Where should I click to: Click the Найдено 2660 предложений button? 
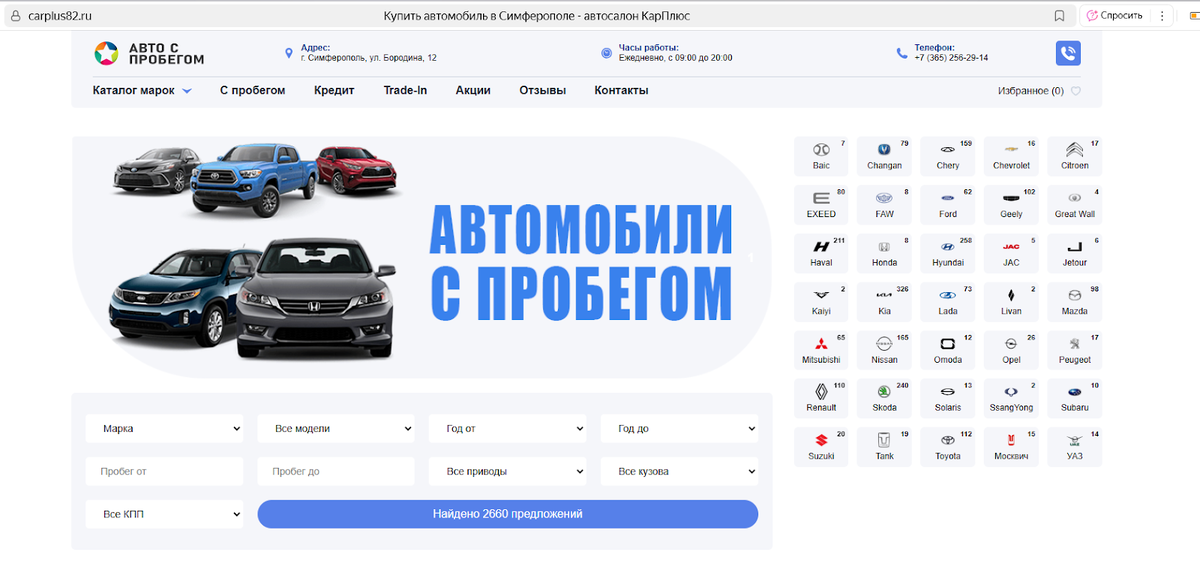(508, 514)
